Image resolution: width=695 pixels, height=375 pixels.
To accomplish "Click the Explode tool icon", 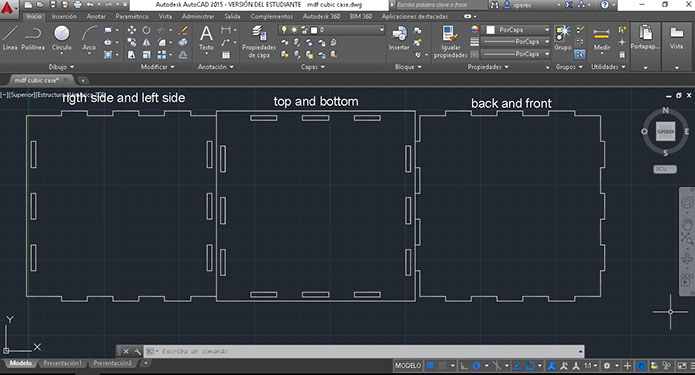I will pyautogui.click(x=183, y=43).
